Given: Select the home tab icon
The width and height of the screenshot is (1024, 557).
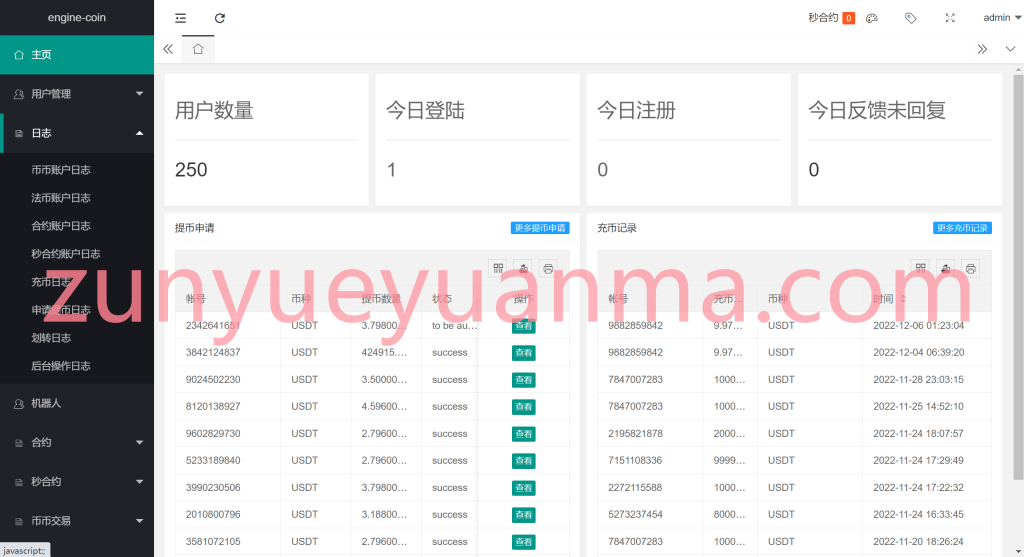Looking at the screenshot, I should [x=198, y=49].
